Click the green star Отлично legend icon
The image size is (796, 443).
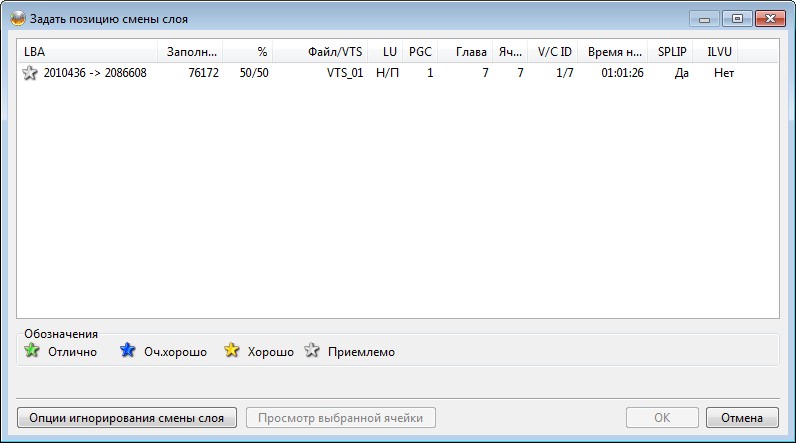pyautogui.click(x=31, y=350)
